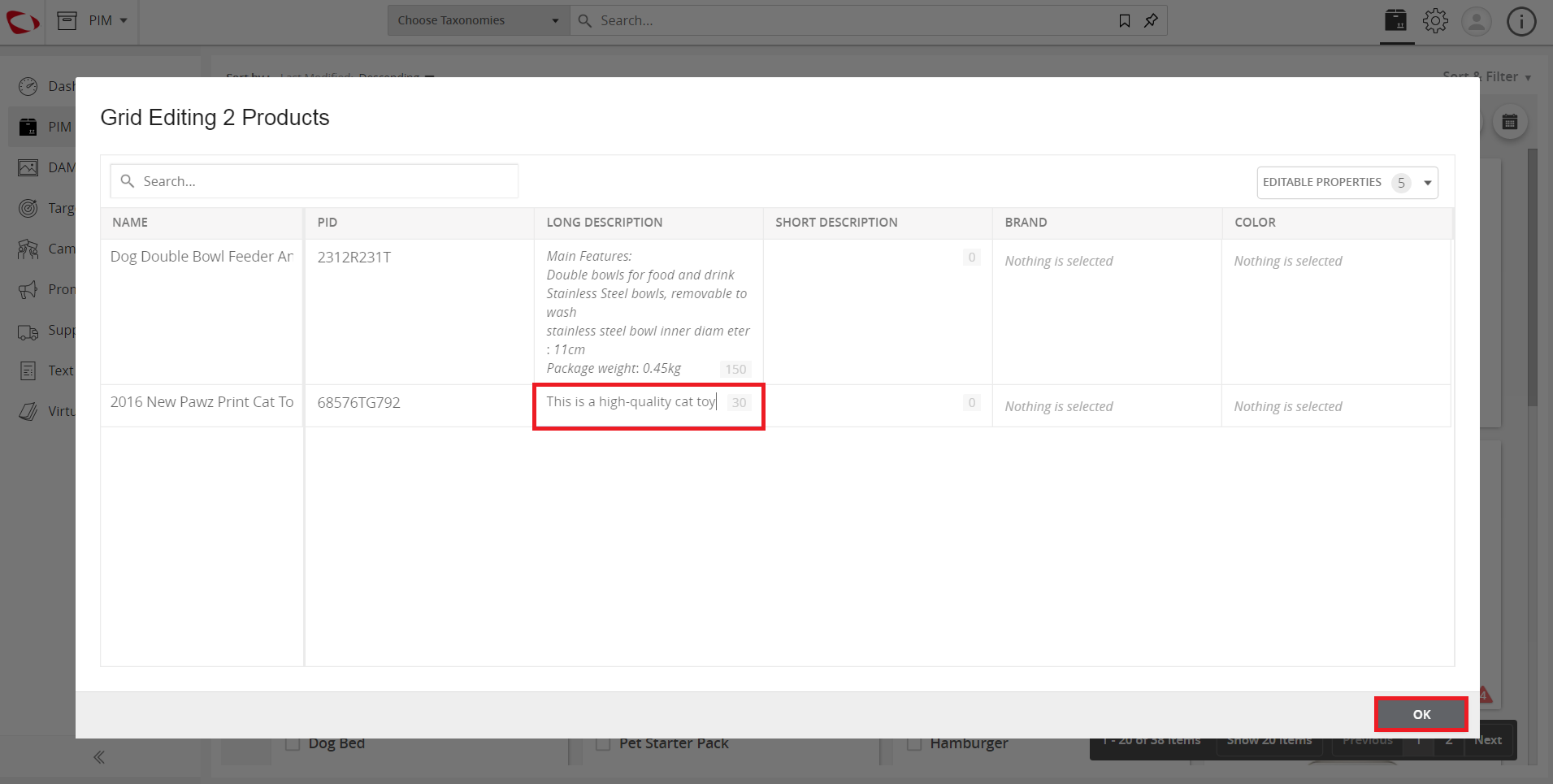Click the dialog Search input field
The width and height of the screenshot is (1553, 784).
[x=315, y=181]
